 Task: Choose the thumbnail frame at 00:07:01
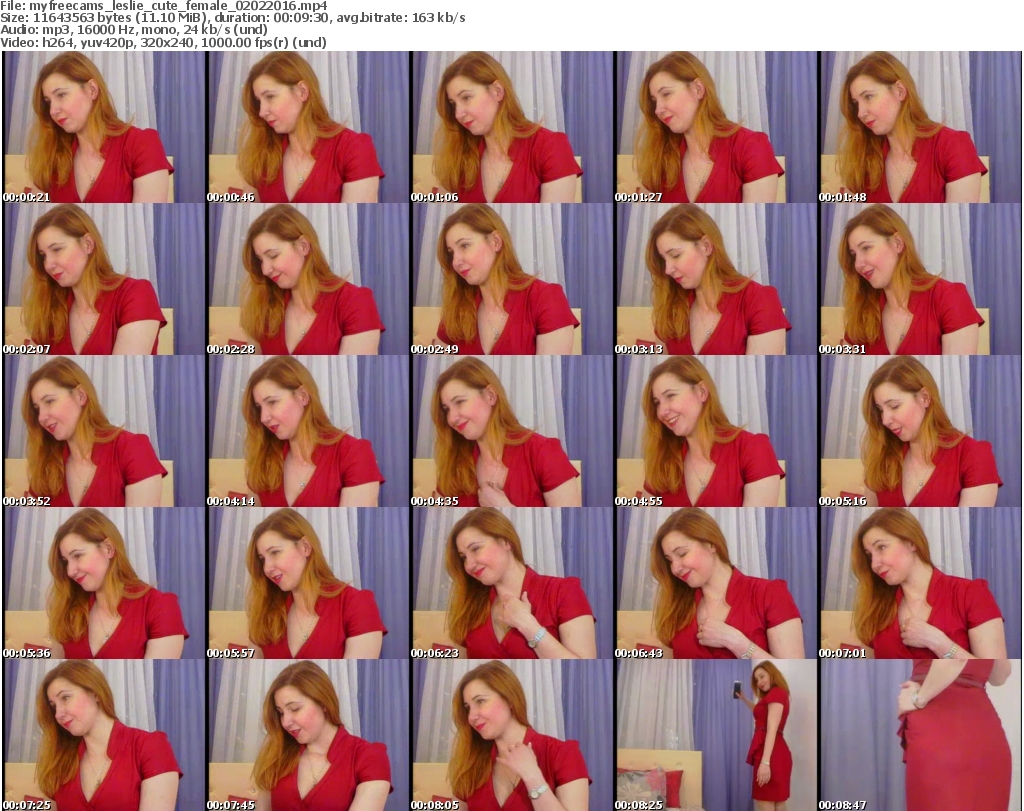pyautogui.click(x=920, y=583)
